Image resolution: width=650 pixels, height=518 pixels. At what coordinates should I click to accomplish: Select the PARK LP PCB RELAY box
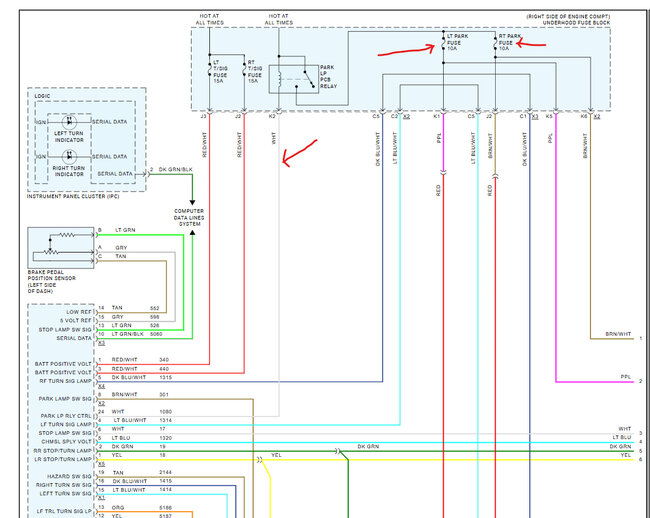coord(294,79)
